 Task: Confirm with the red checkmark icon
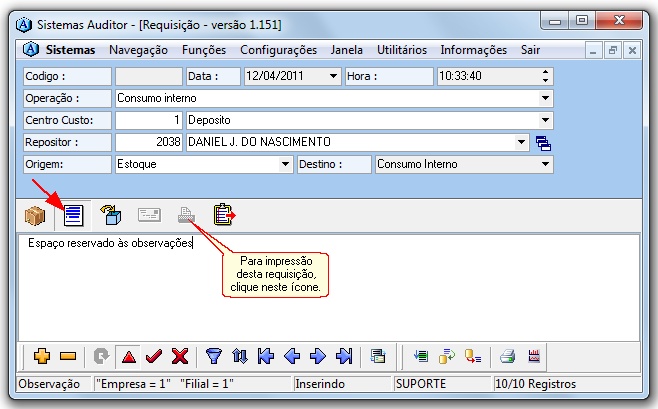pos(154,355)
